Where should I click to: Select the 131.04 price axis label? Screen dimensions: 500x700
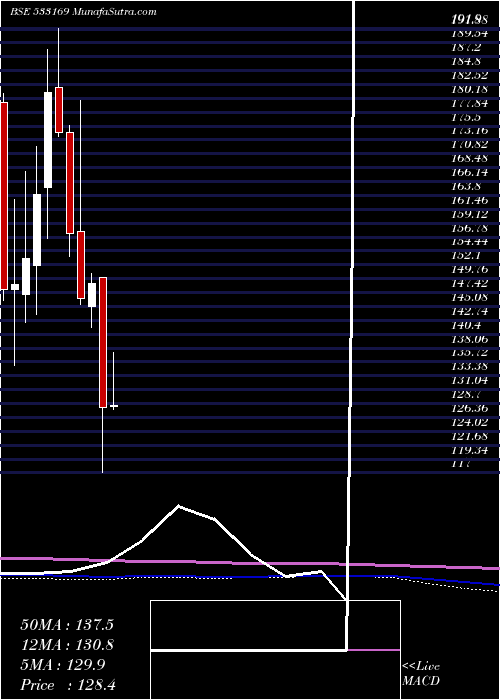[469, 380]
